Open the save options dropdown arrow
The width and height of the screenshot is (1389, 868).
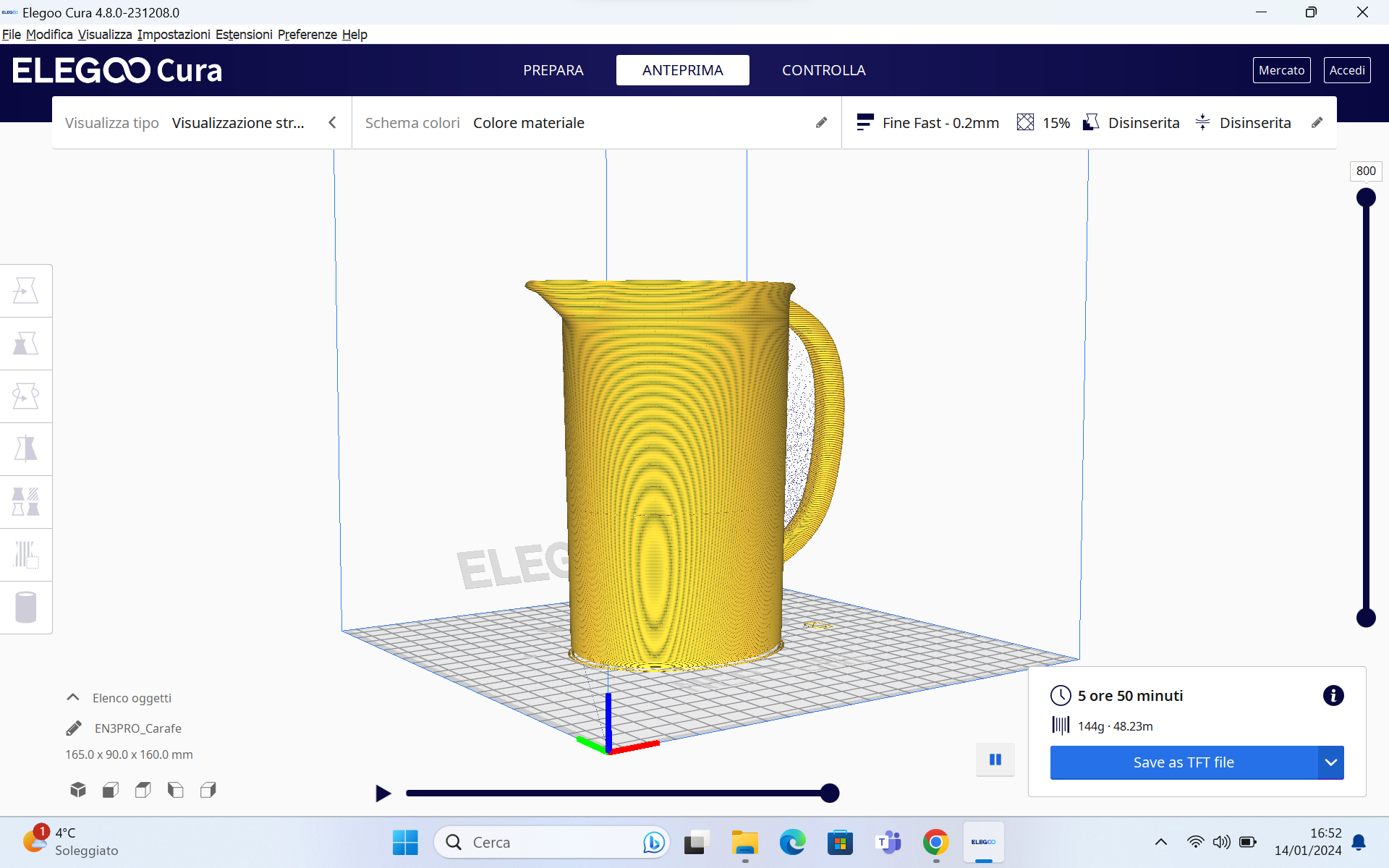pyautogui.click(x=1330, y=762)
